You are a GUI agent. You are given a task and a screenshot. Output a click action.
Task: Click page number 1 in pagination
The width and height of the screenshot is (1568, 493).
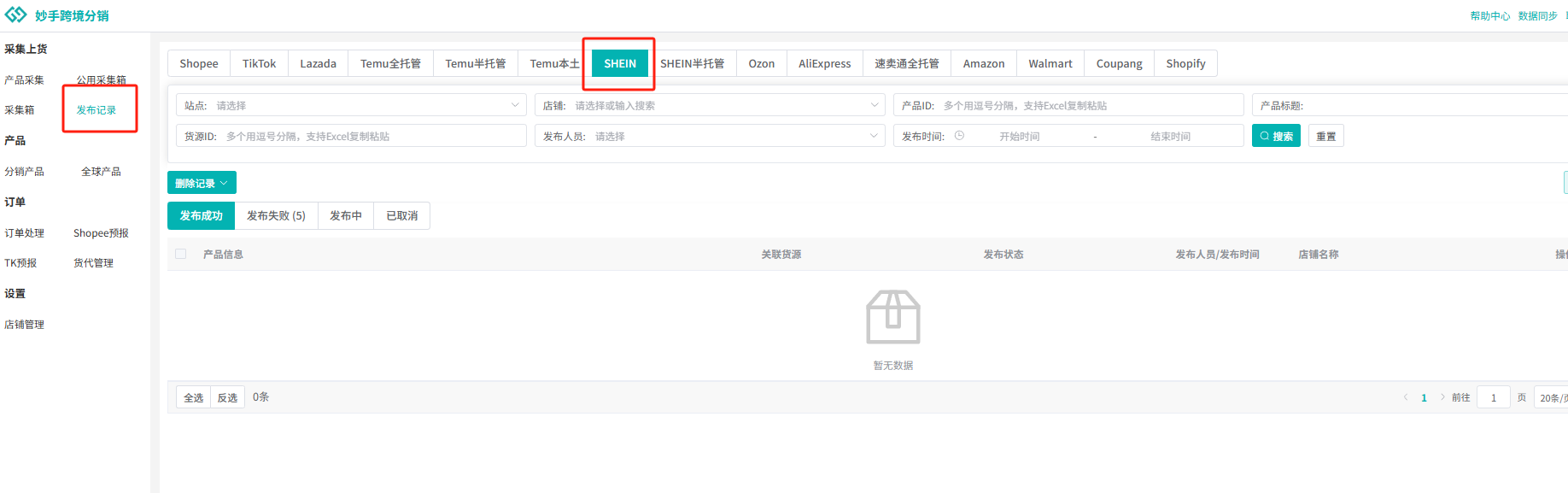click(x=1424, y=397)
